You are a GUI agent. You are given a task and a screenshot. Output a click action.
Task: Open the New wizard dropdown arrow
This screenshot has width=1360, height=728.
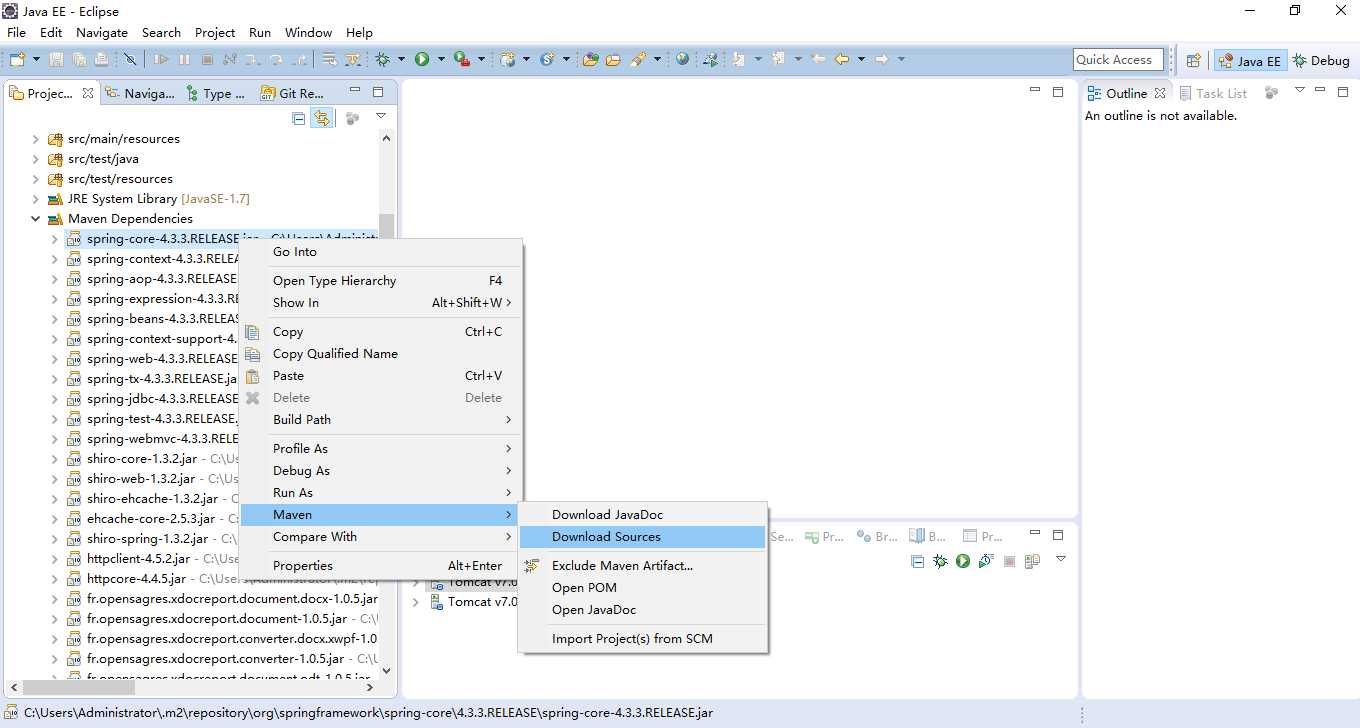[35, 60]
